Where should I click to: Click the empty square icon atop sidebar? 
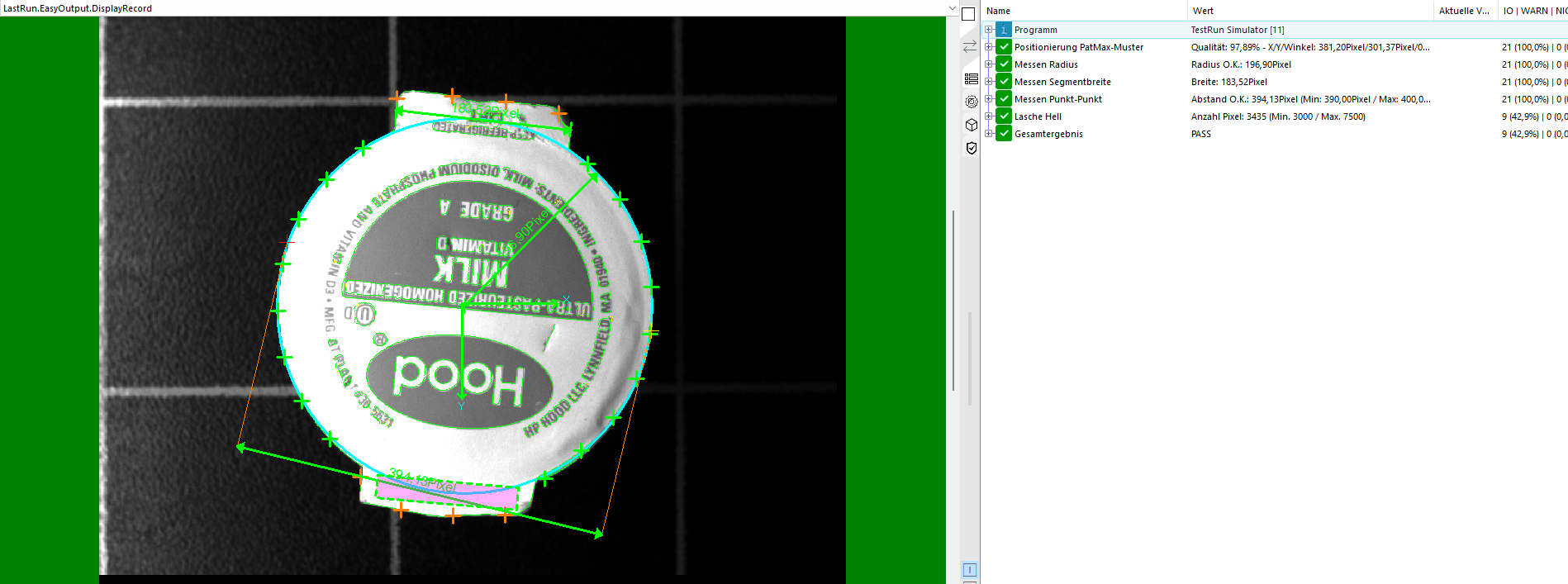[969, 14]
